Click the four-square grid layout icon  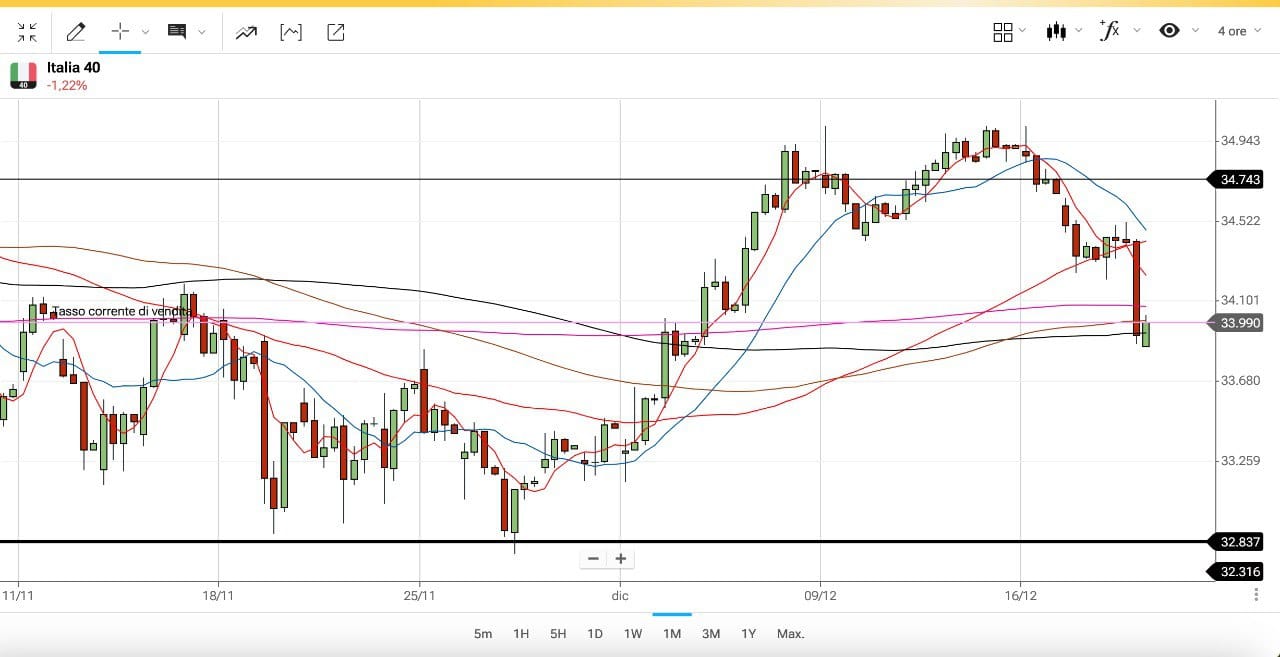[x=1002, y=32]
